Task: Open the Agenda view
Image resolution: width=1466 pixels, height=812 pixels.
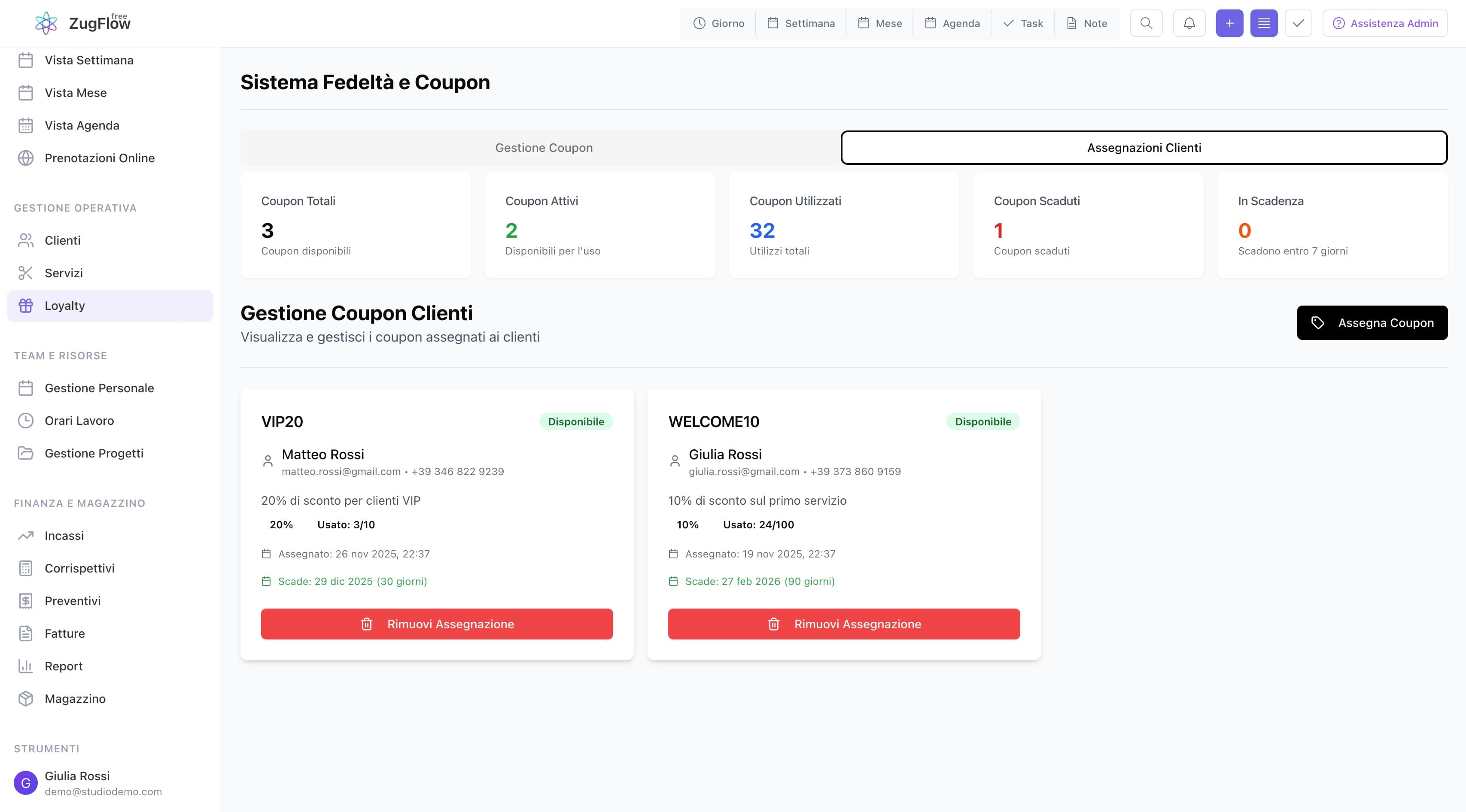Action: [x=952, y=23]
